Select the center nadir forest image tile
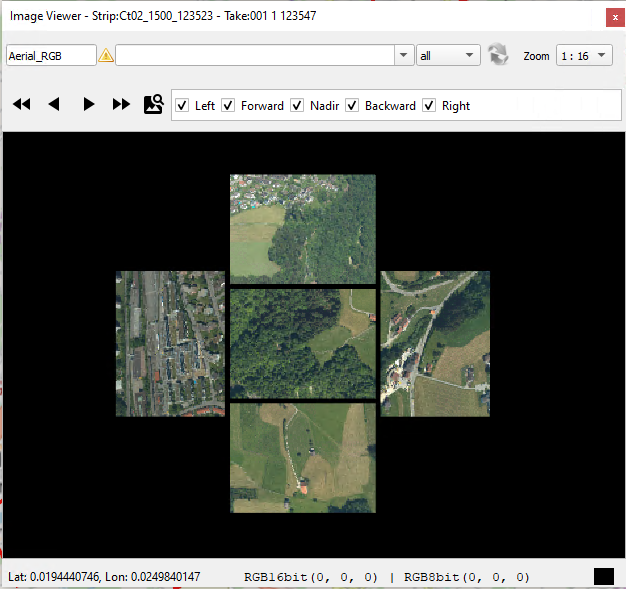This screenshot has height=589, width=626. [x=303, y=343]
